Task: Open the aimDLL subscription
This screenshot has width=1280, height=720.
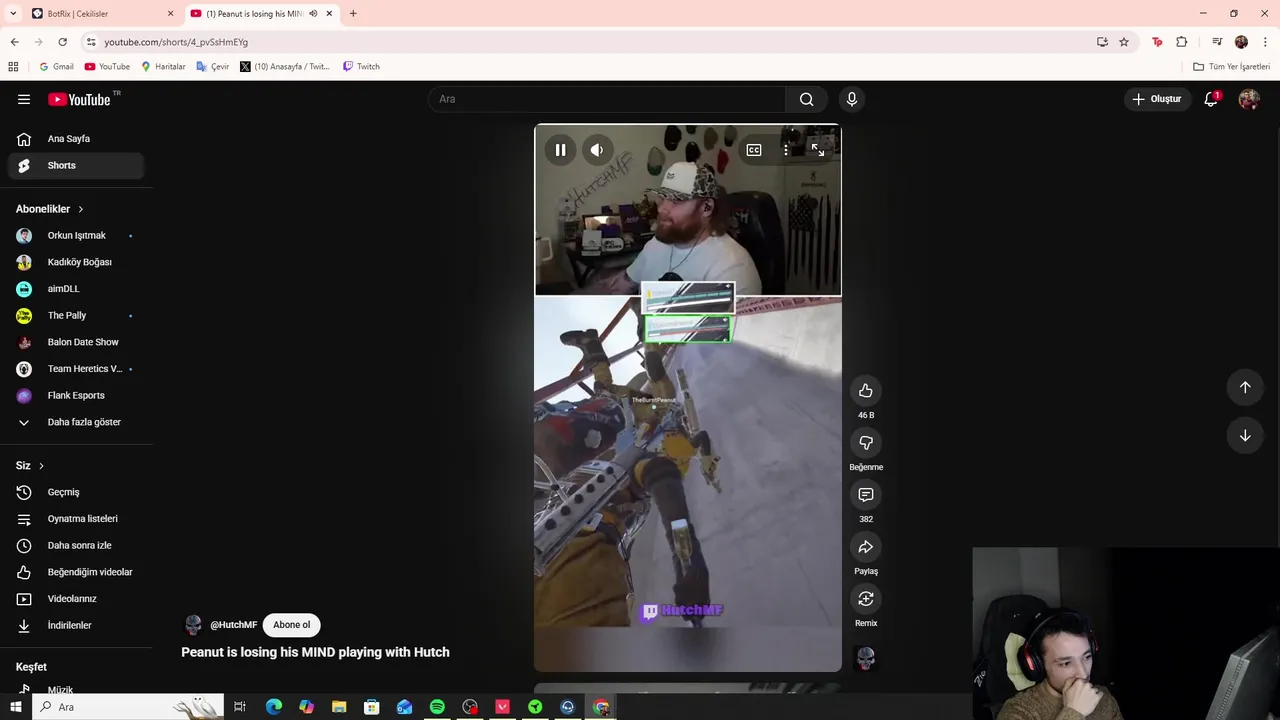Action: [76, 289]
